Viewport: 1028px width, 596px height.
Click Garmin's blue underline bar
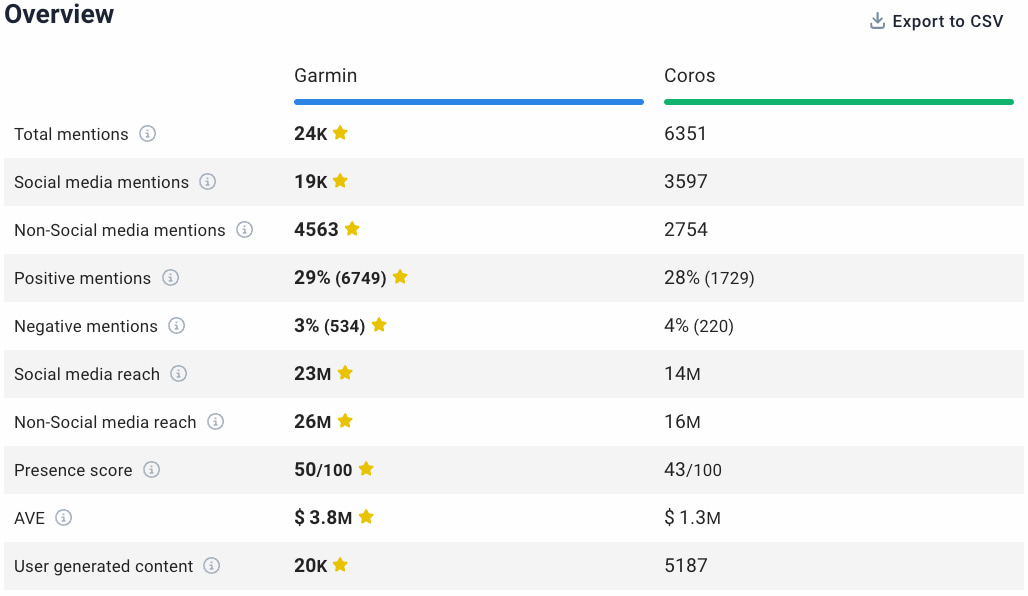pyautogui.click(x=468, y=101)
